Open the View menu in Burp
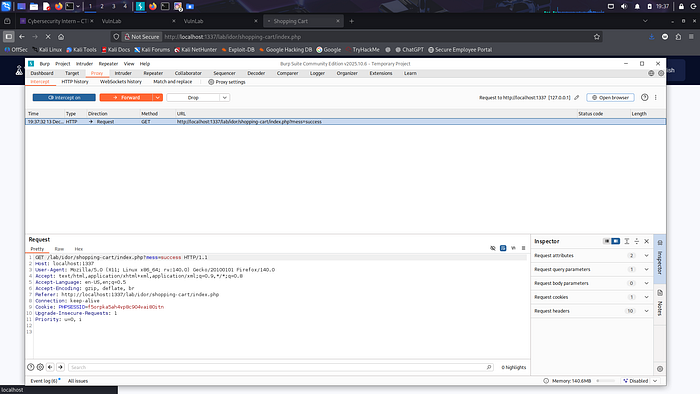The width and height of the screenshot is (700, 394). point(129,64)
